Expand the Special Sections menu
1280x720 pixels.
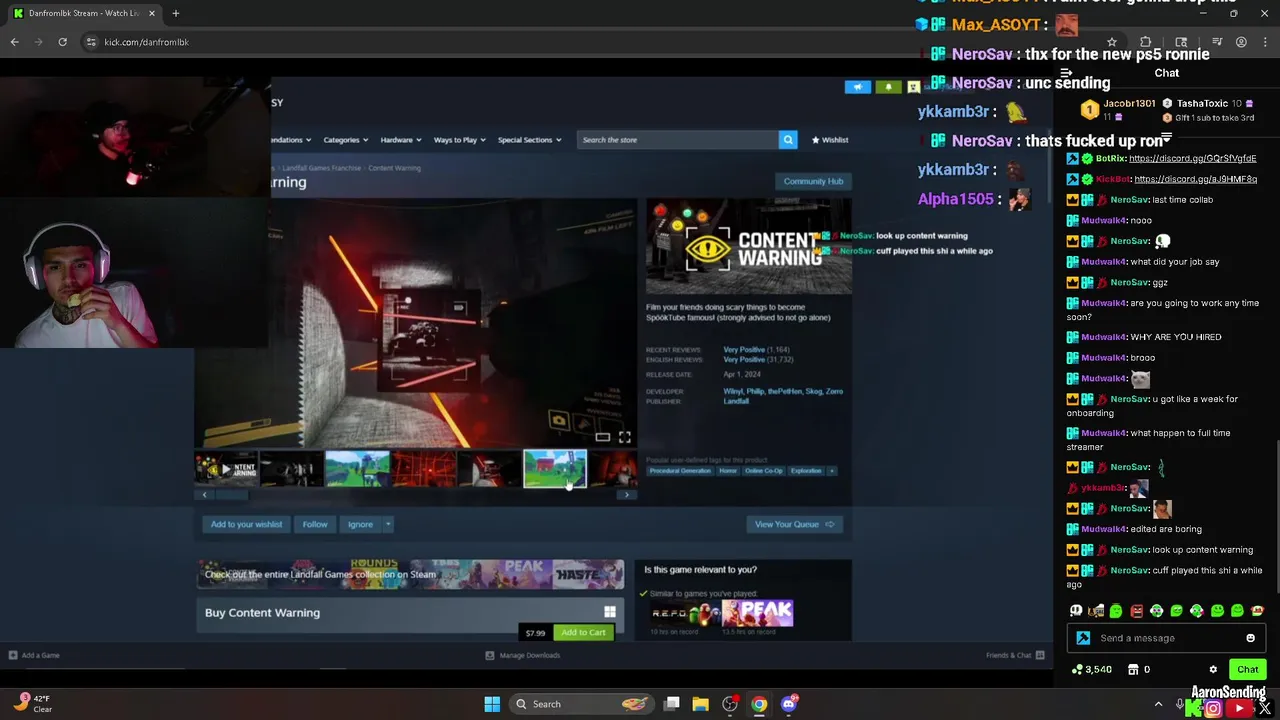(x=529, y=140)
